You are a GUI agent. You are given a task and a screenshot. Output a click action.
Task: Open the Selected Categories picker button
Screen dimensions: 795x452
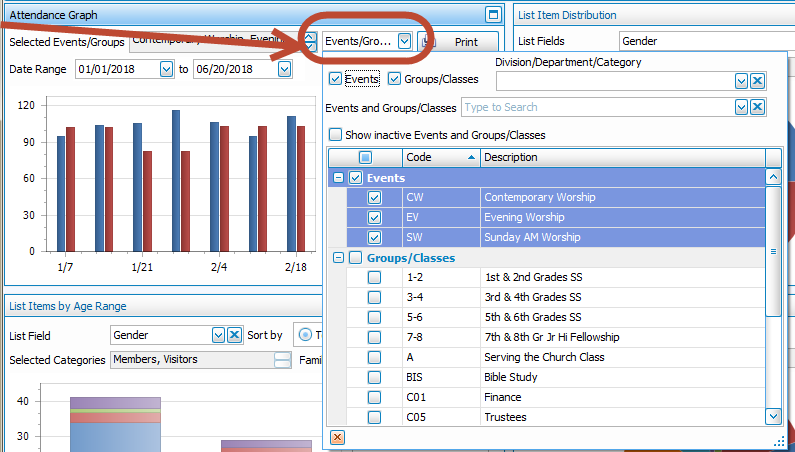(282, 360)
